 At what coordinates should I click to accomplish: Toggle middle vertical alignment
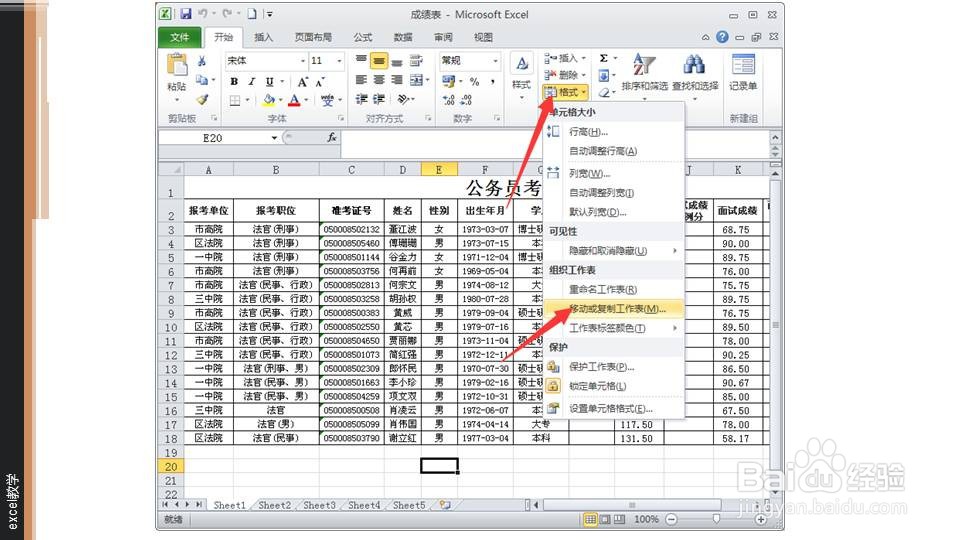pyautogui.click(x=379, y=61)
